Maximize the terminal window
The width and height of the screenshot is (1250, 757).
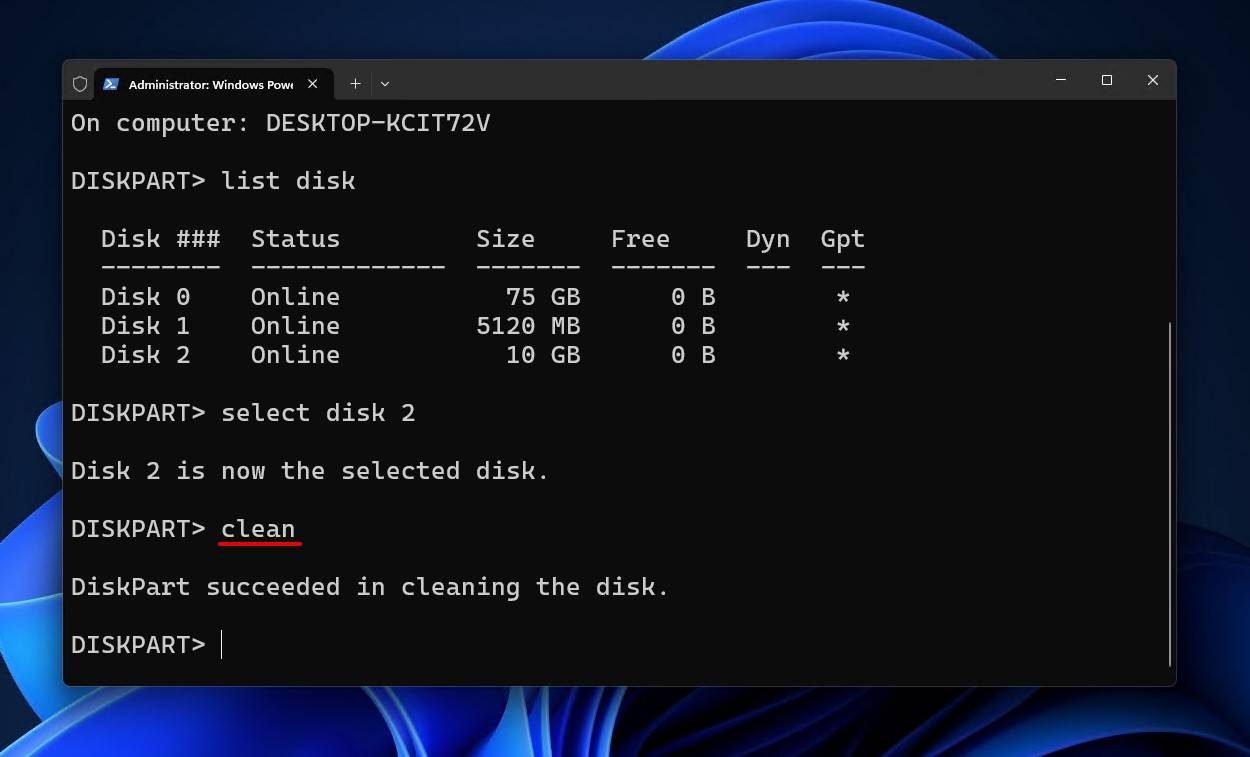coord(1106,80)
